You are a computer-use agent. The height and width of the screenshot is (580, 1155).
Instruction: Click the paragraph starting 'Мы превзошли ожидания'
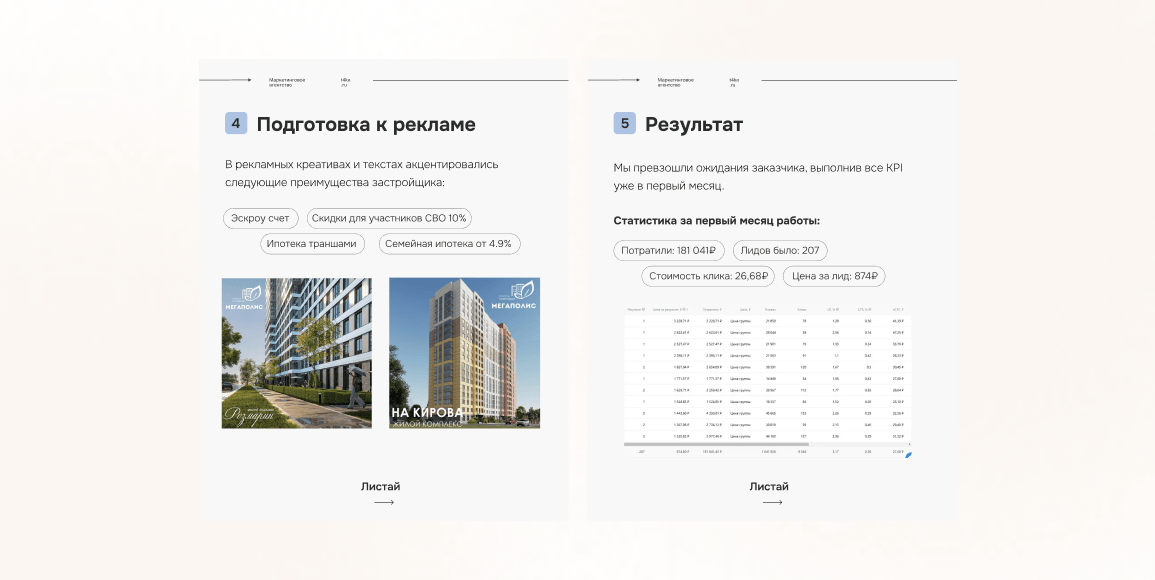coord(758,177)
